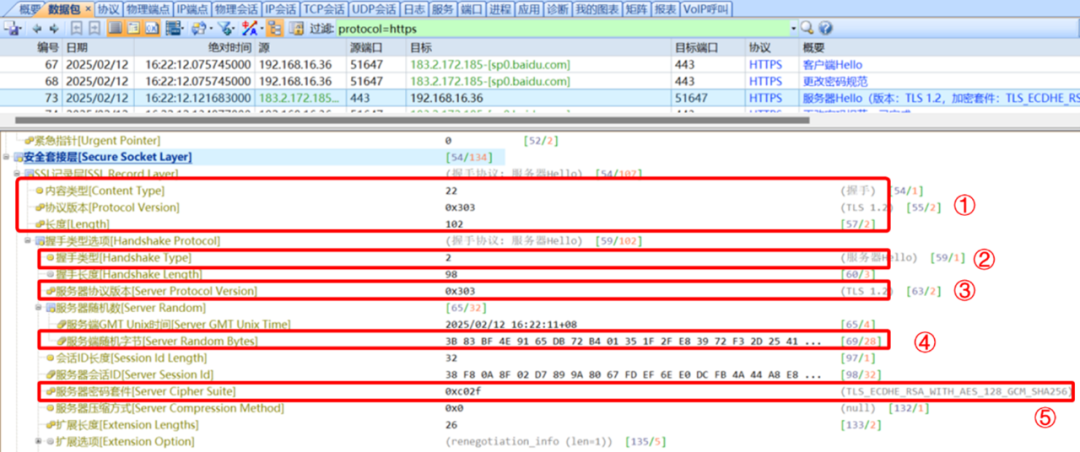
Task: Switch to the TCP会话 tab
Action: [324, 9]
